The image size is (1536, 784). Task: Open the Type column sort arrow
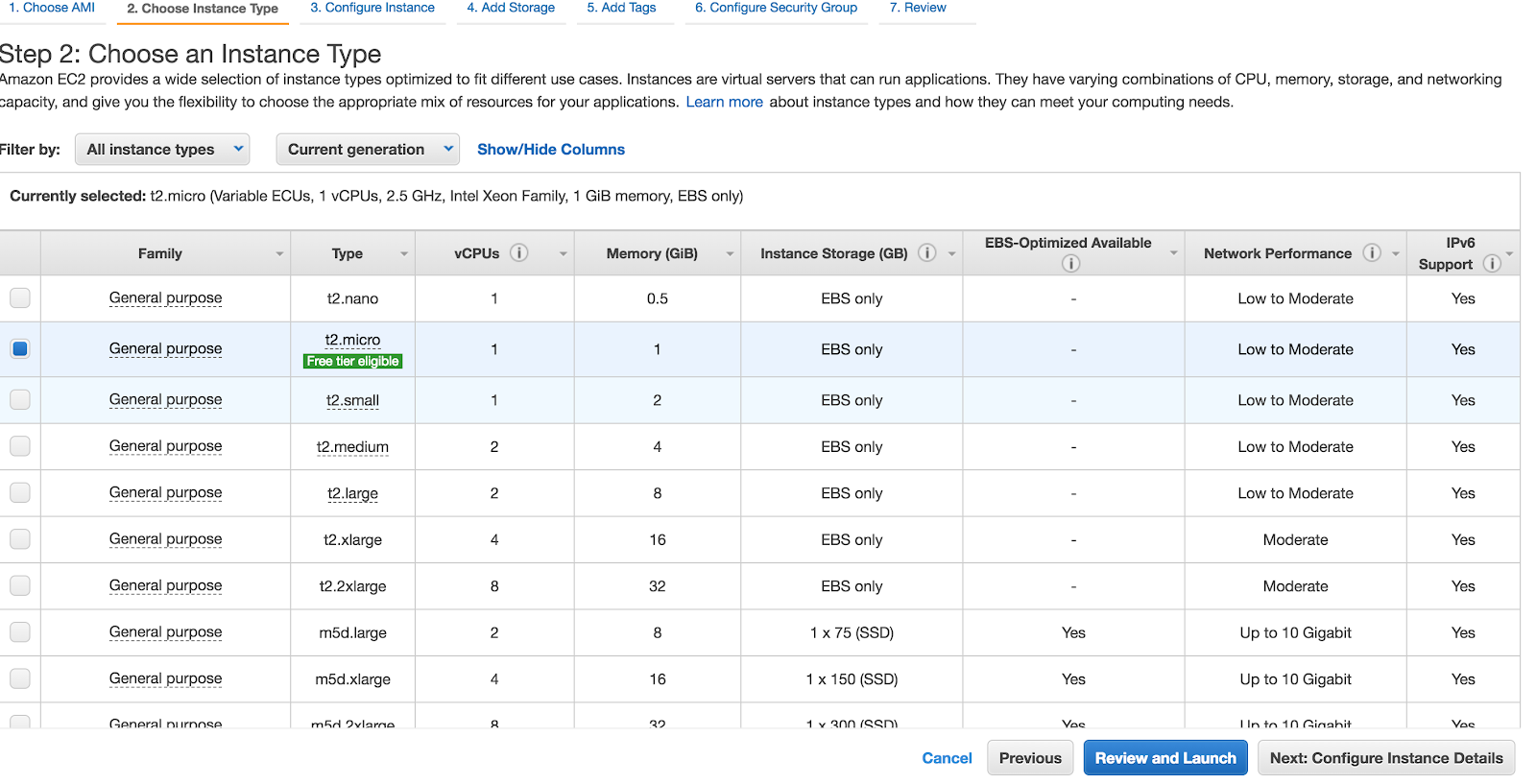pyautogui.click(x=404, y=254)
